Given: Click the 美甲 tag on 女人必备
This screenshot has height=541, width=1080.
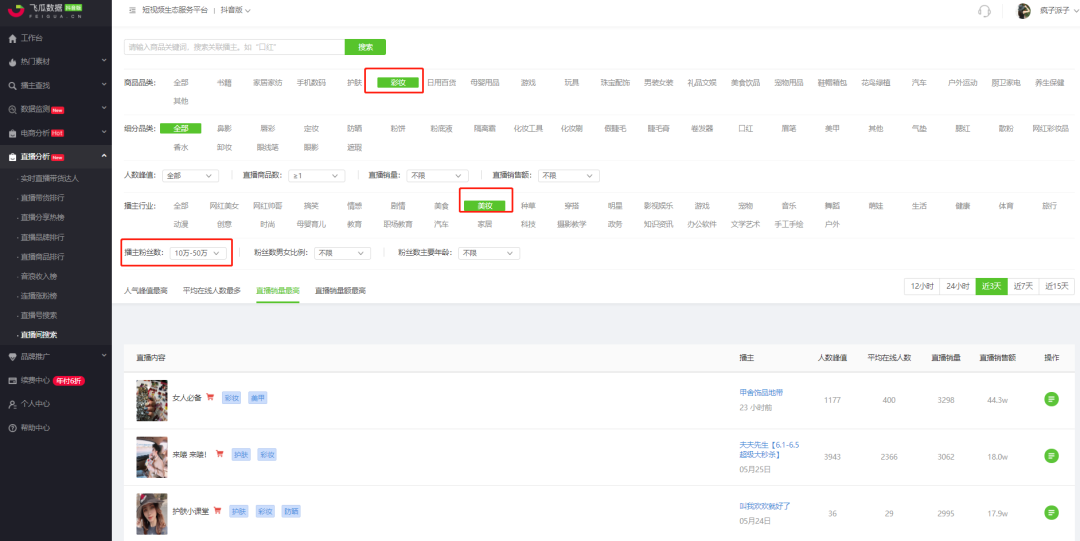Looking at the screenshot, I should [258, 398].
